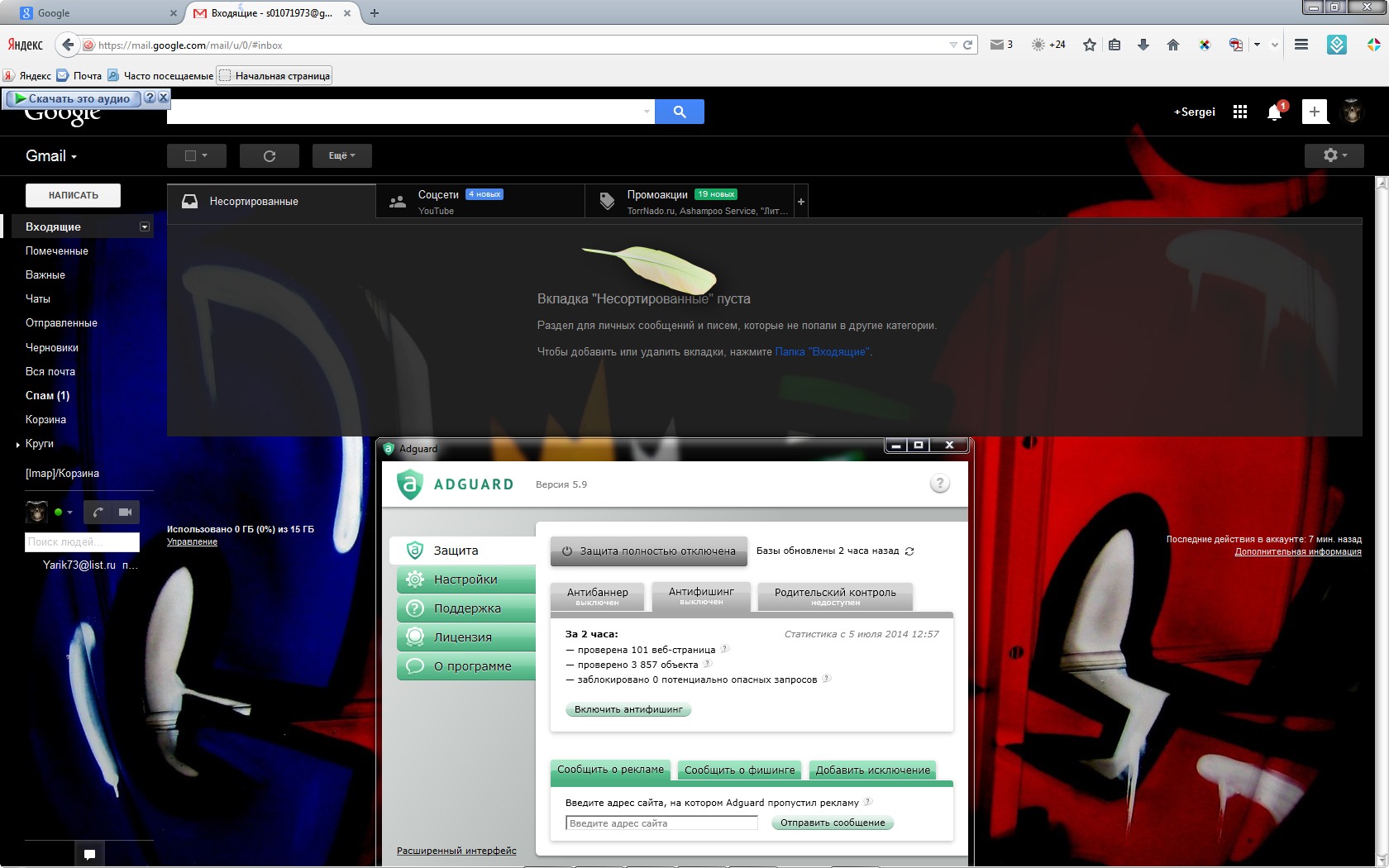Open the browser hamburger menu
1389x868 pixels.
pyautogui.click(x=1301, y=45)
